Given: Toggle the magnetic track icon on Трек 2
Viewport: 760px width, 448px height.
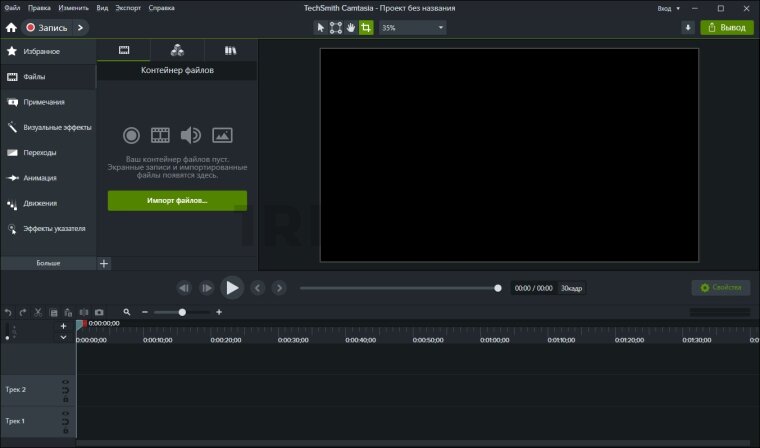Looking at the screenshot, I should 66,390.
